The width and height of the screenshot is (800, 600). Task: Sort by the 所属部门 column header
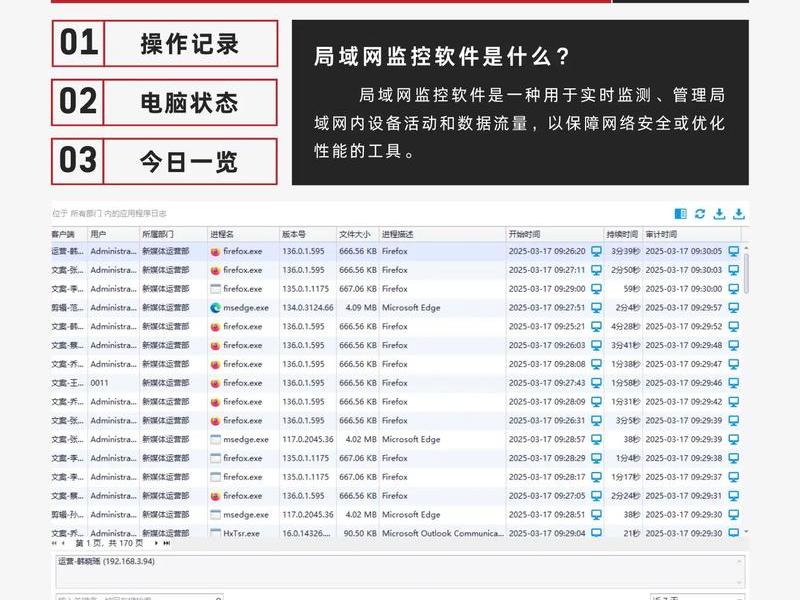coord(173,234)
